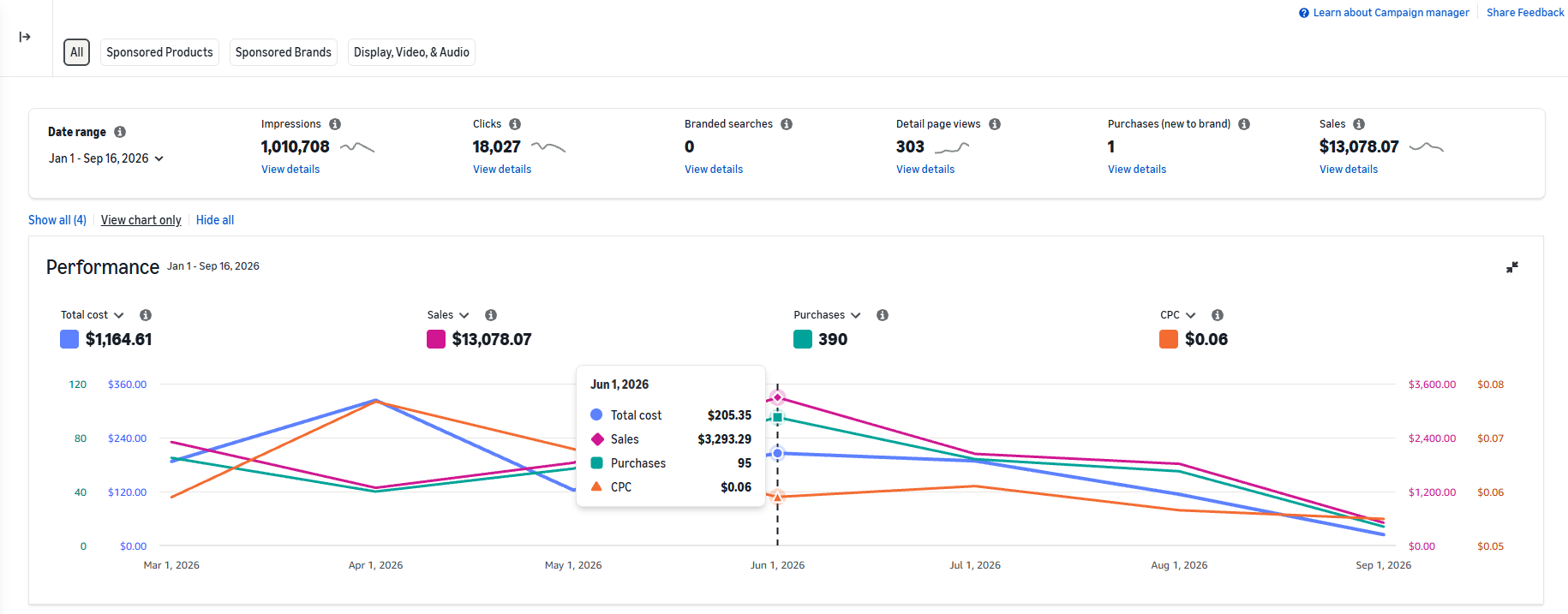This screenshot has width=1568, height=614.
Task: Expand the chart Sales metric dropdown
Action: [x=448, y=315]
